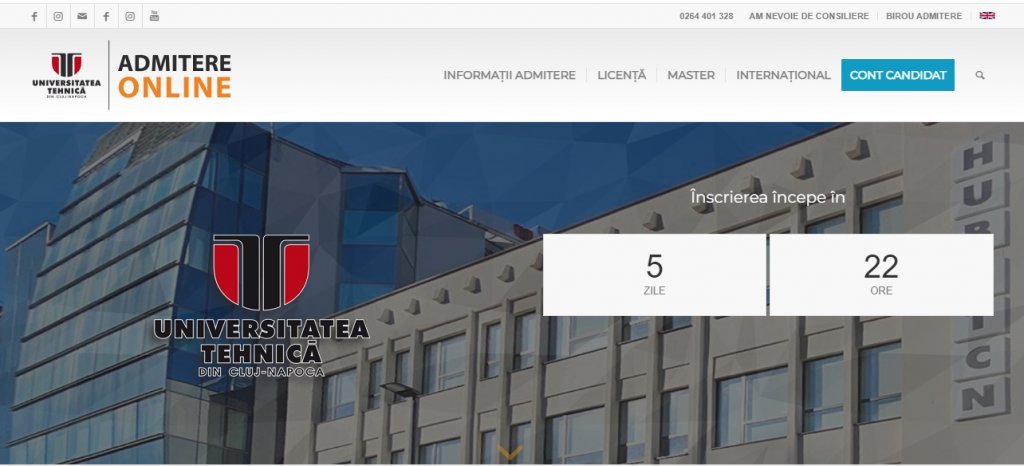Click the mail envelope icon in top bar
This screenshot has height=466, width=1024.
tap(82, 16)
